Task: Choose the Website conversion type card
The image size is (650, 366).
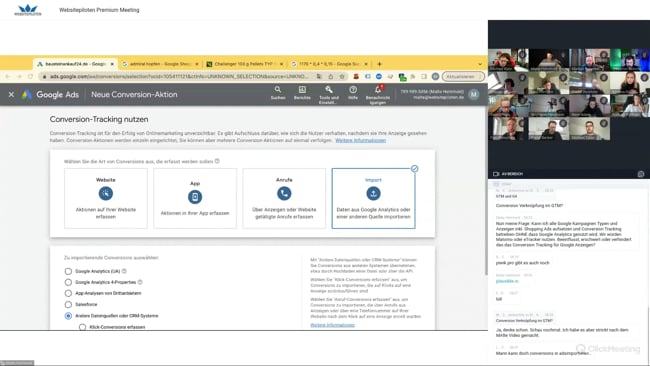Action: point(106,198)
